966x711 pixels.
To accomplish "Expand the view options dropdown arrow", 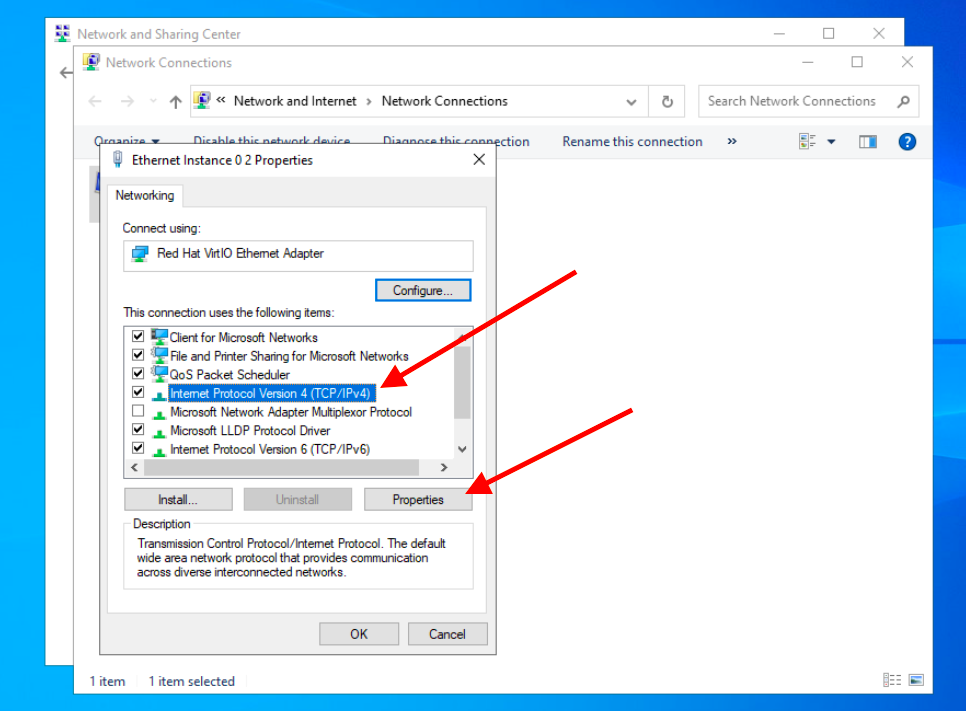I will pyautogui.click(x=831, y=142).
